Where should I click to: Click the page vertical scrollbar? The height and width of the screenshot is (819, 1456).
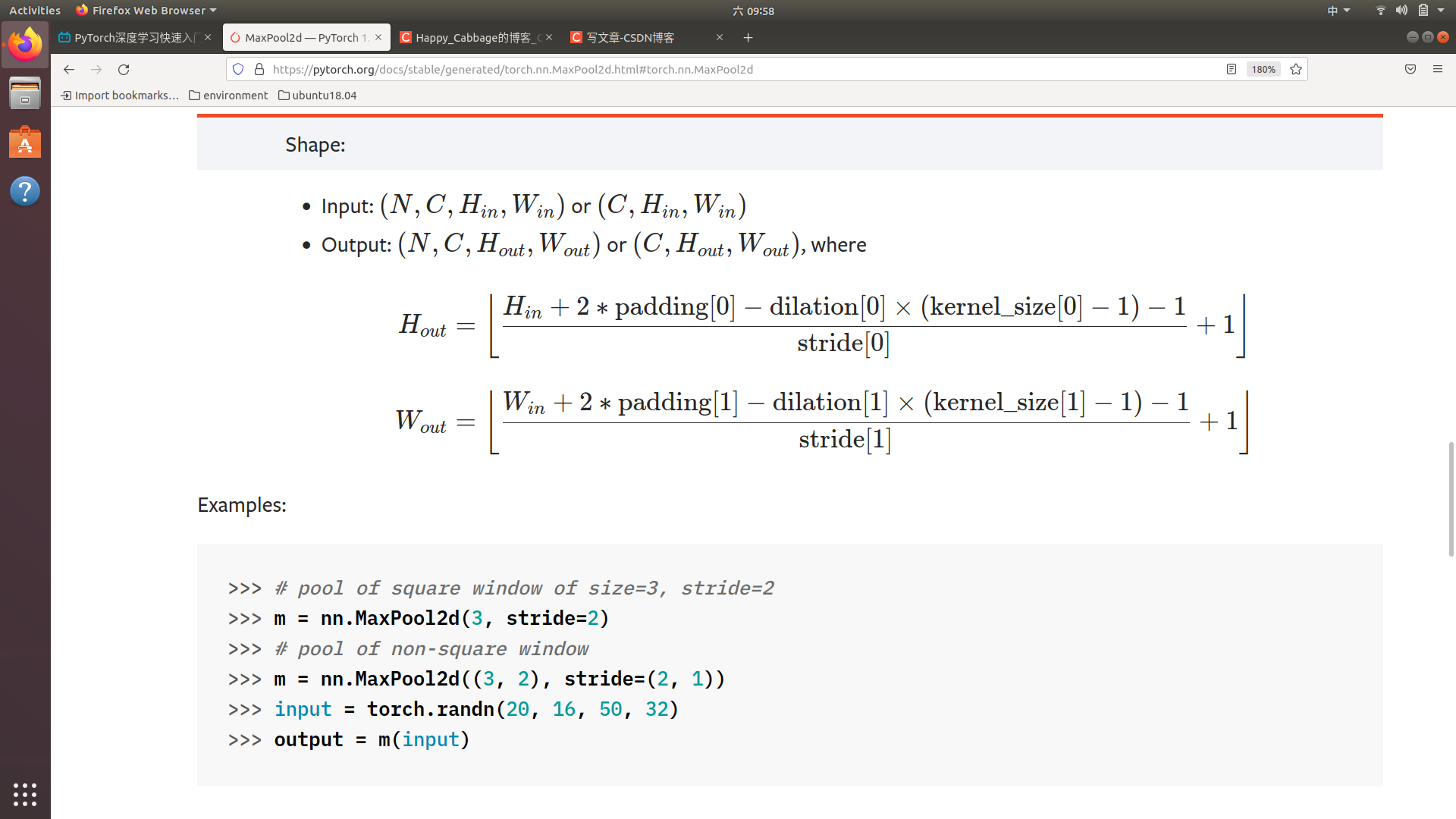[1451, 499]
